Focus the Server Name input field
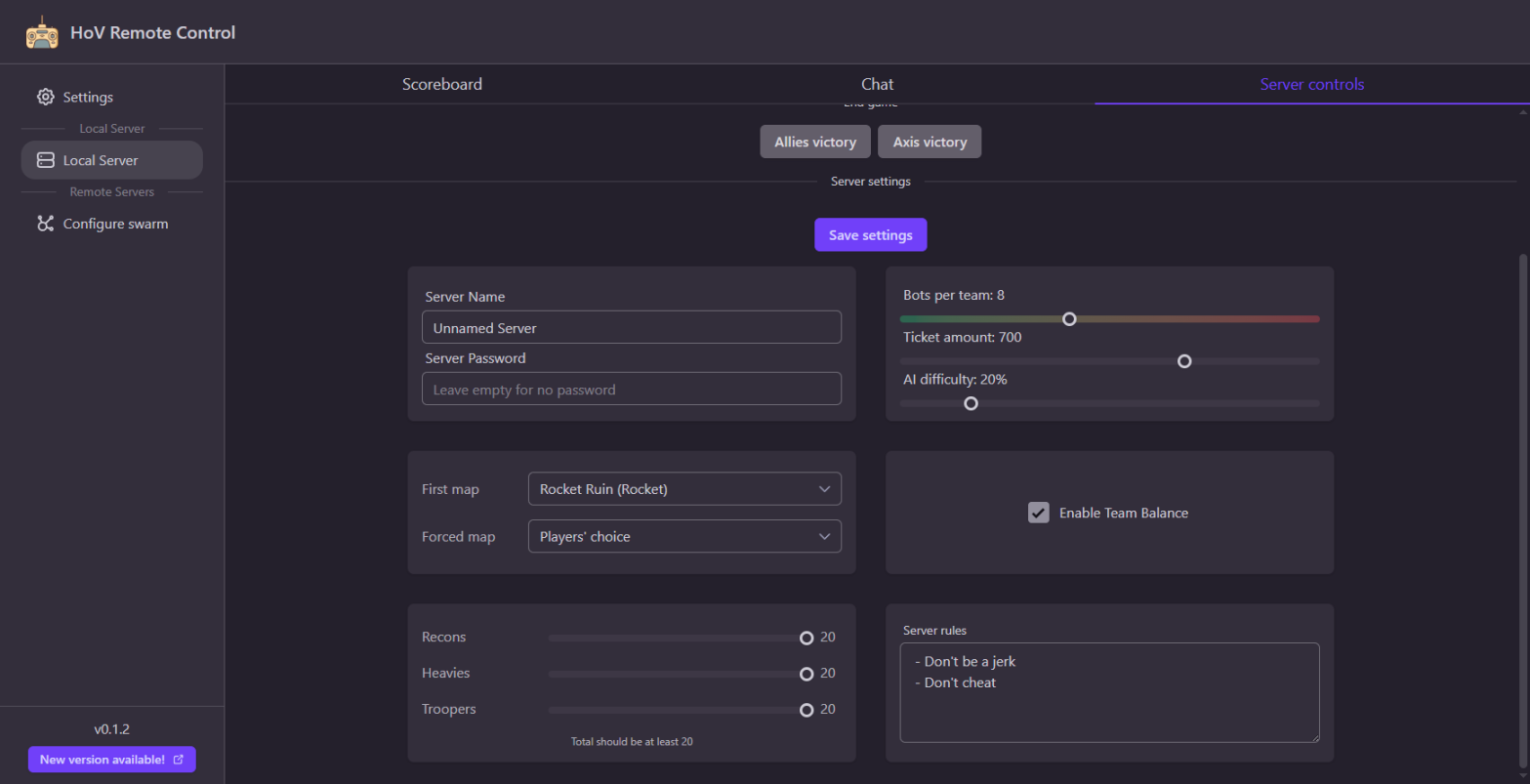The width and height of the screenshot is (1530, 784). pyautogui.click(x=632, y=327)
